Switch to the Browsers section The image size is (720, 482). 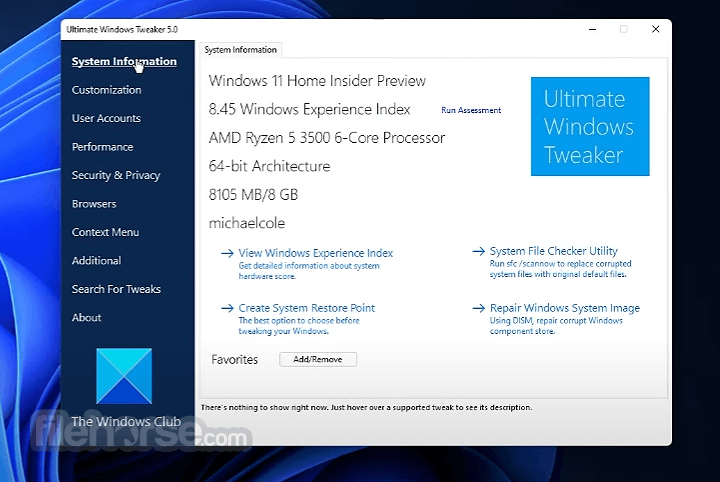94,204
